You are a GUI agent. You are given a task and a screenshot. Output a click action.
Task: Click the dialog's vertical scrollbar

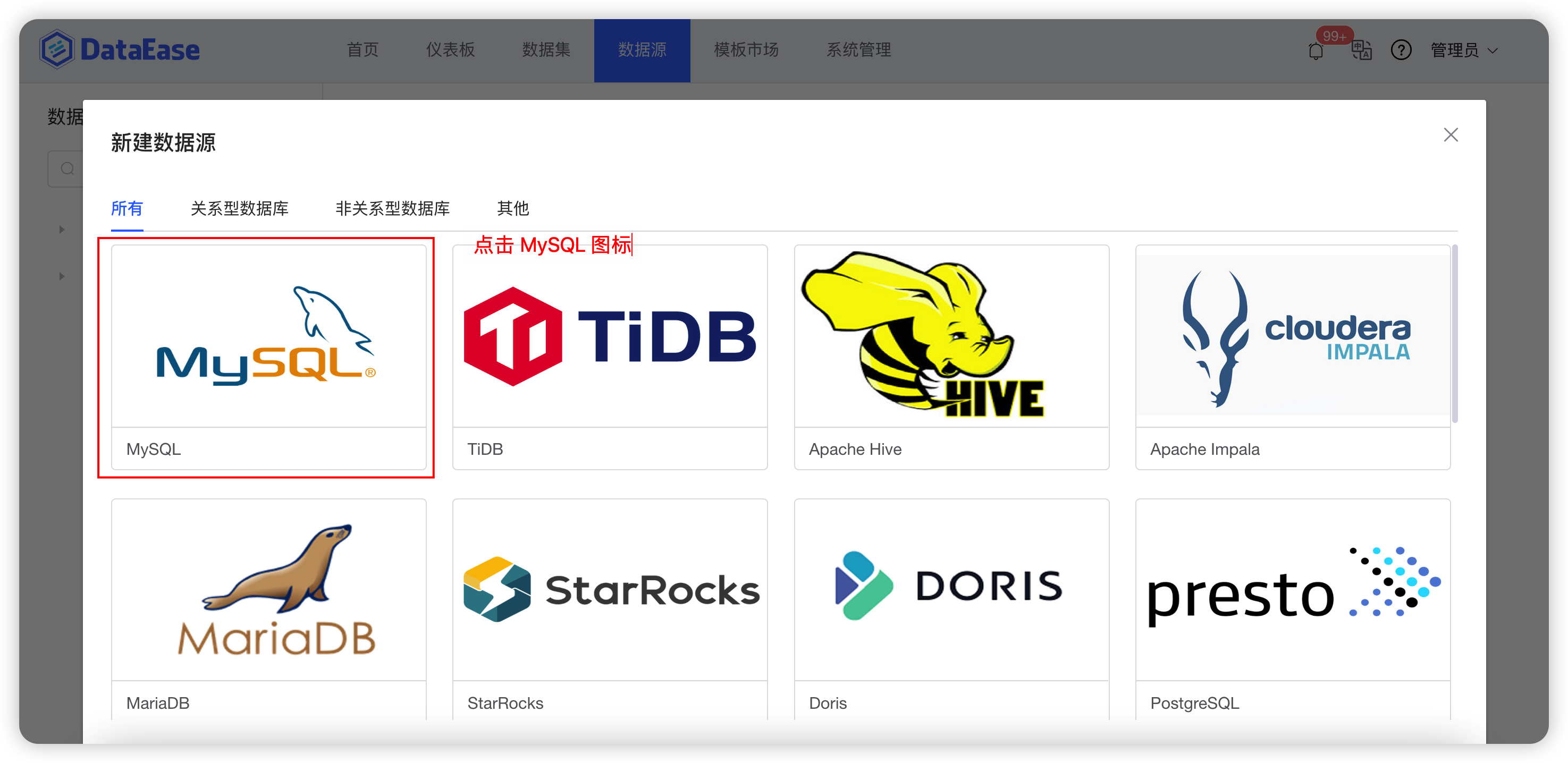[x=1455, y=334]
